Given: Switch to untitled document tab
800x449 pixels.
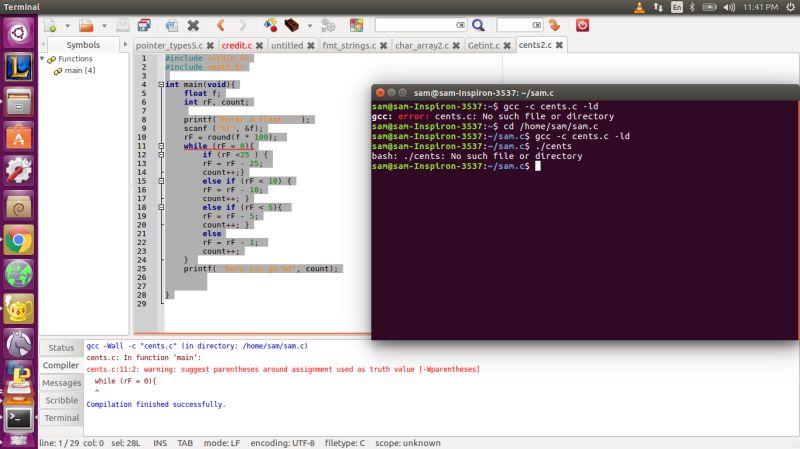Looking at the screenshot, I should point(287,45).
